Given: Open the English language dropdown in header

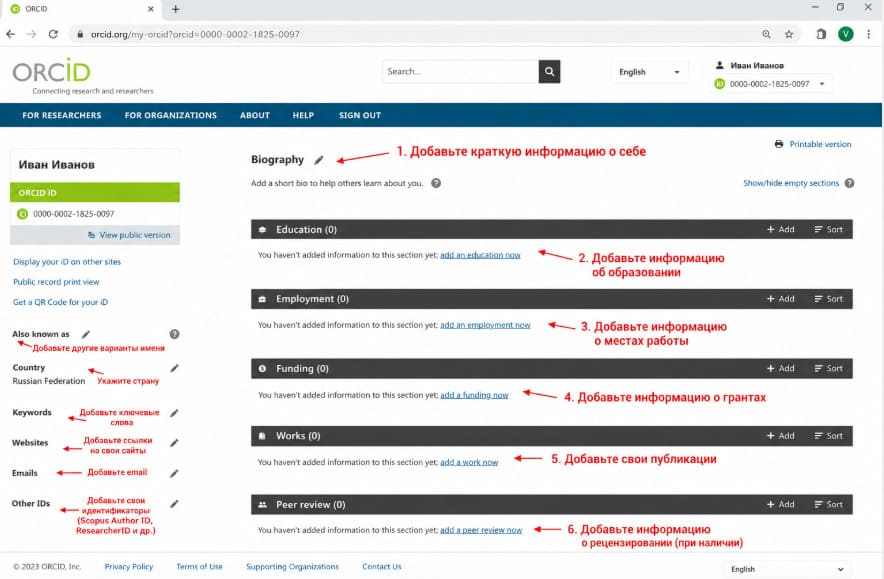Looking at the screenshot, I should pyautogui.click(x=649, y=72).
